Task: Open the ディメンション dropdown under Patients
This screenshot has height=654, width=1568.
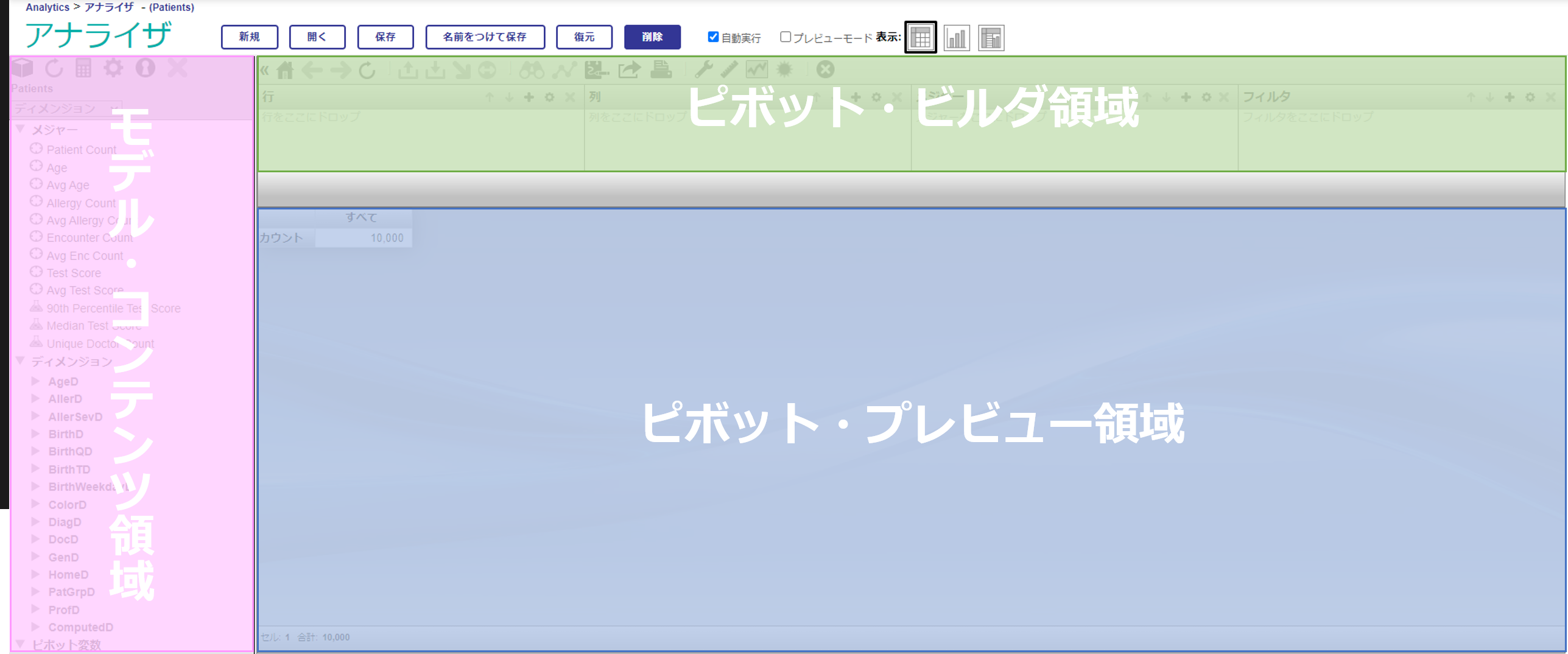Action: click(x=67, y=108)
